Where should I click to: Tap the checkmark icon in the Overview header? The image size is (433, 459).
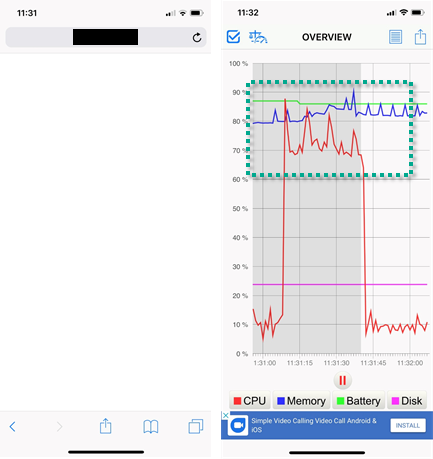pyautogui.click(x=233, y=37)
